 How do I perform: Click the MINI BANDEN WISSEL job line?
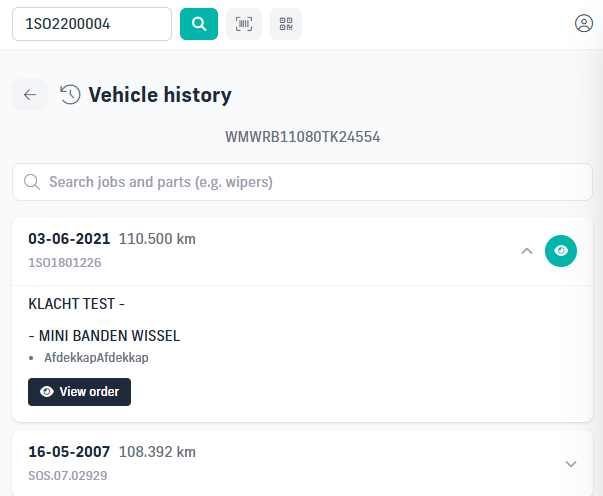(104, 336)
